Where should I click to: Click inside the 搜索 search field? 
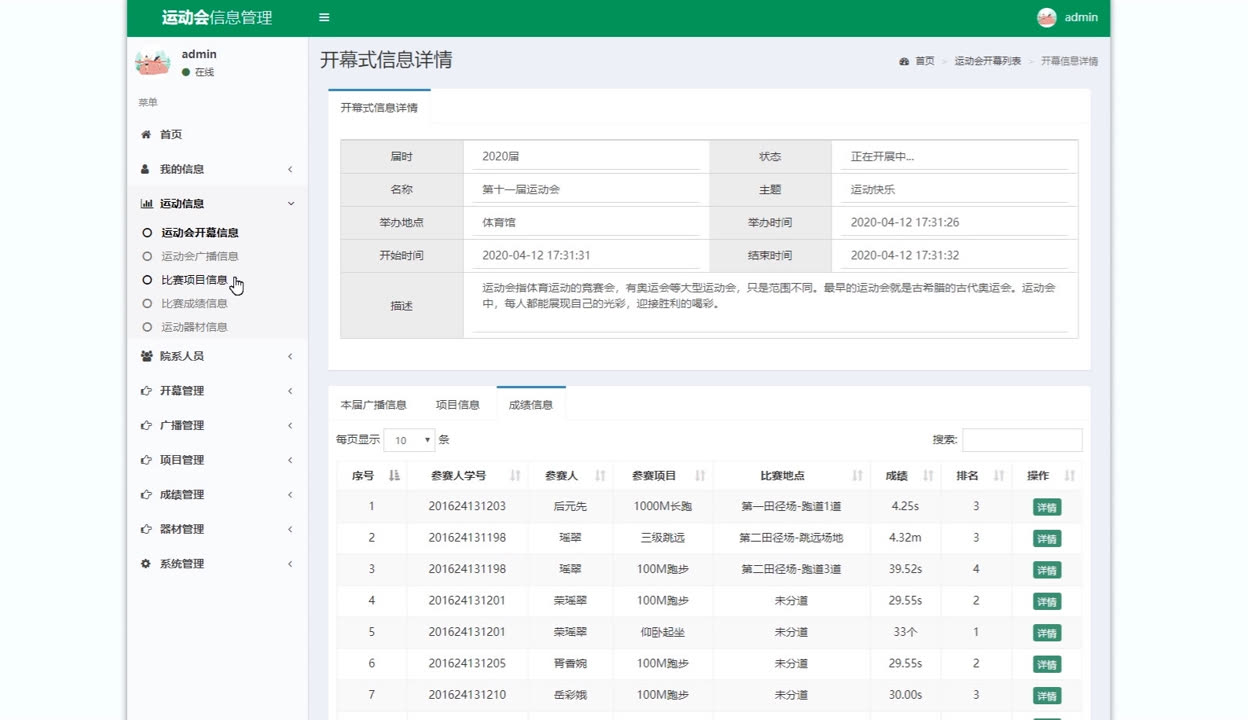[x=1022, y=439]
